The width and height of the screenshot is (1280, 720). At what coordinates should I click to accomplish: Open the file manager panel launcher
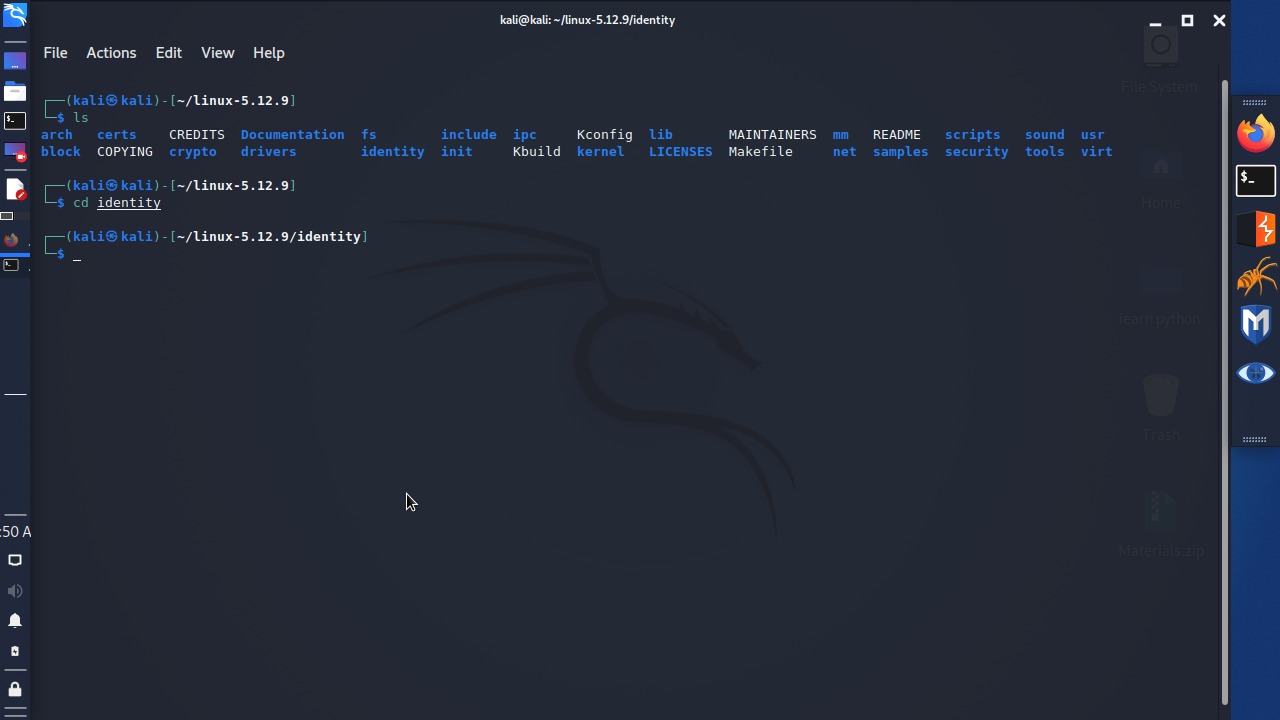coord(14,92)
